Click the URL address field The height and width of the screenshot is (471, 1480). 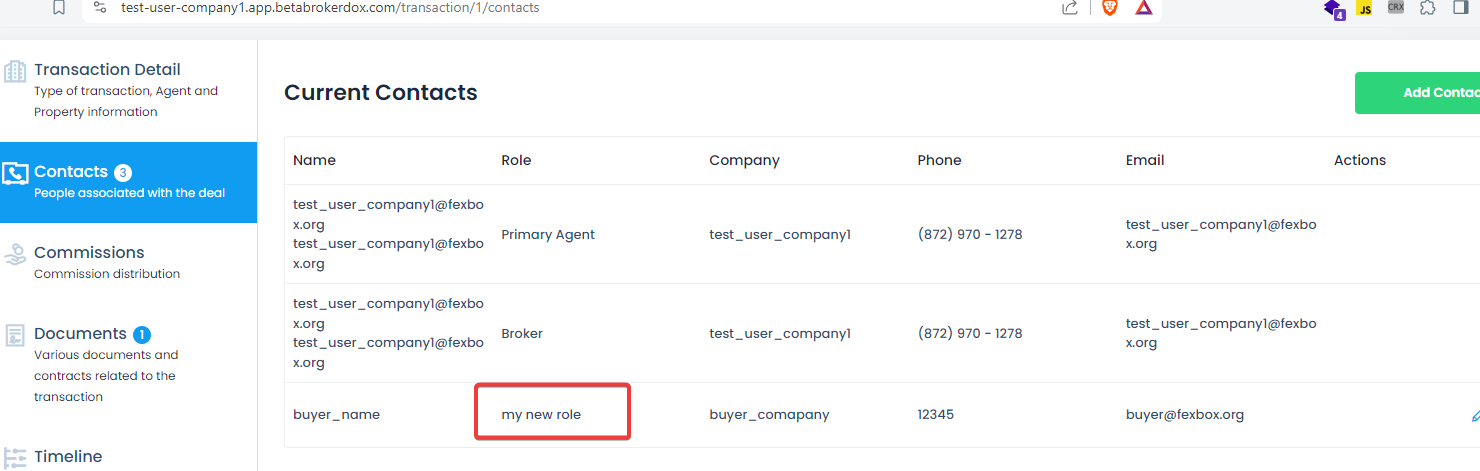click(580, 8)
